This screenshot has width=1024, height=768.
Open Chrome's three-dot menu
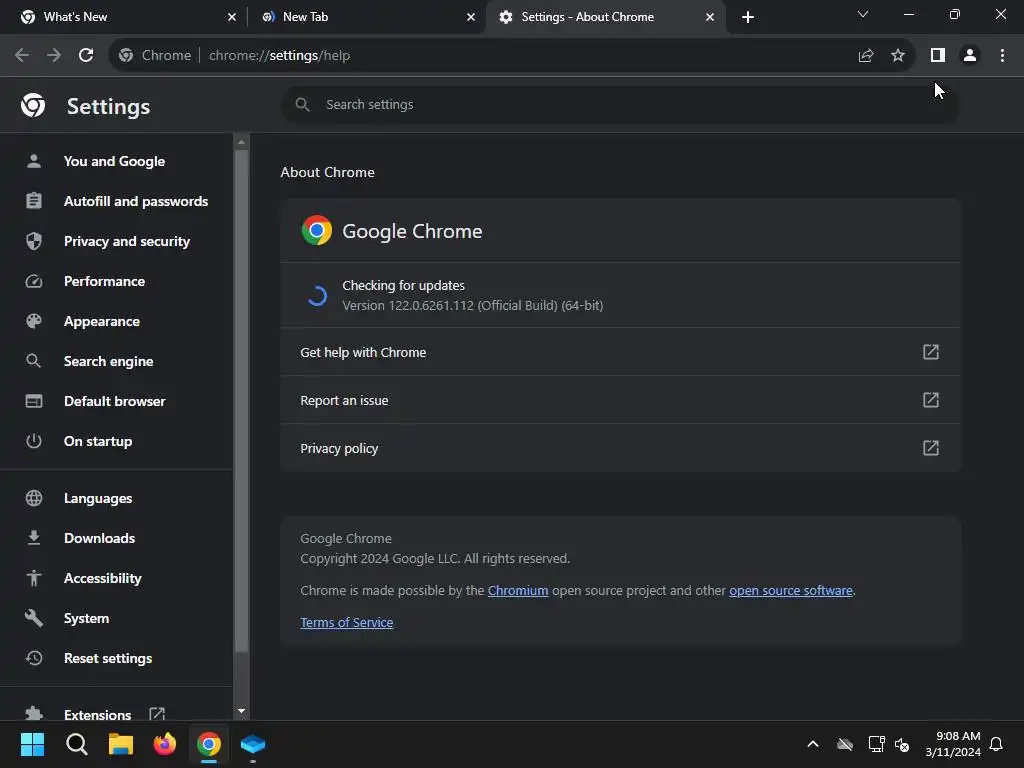click(x=1002, y=56)
